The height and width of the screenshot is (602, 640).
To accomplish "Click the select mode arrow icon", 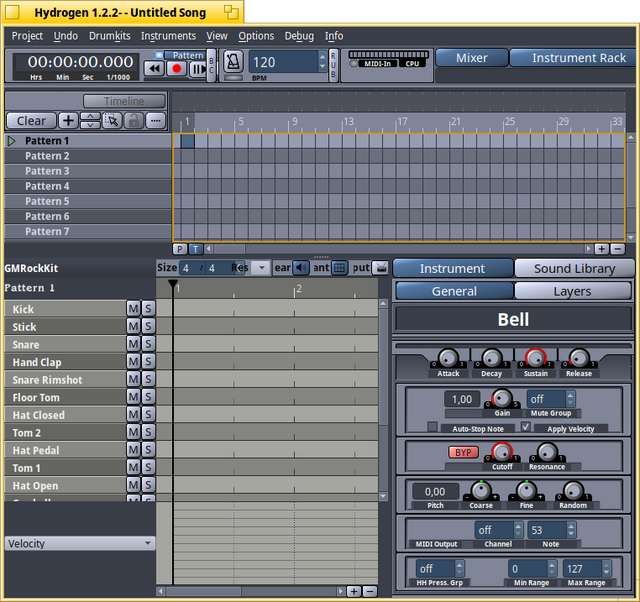I will tap(112, 121).
